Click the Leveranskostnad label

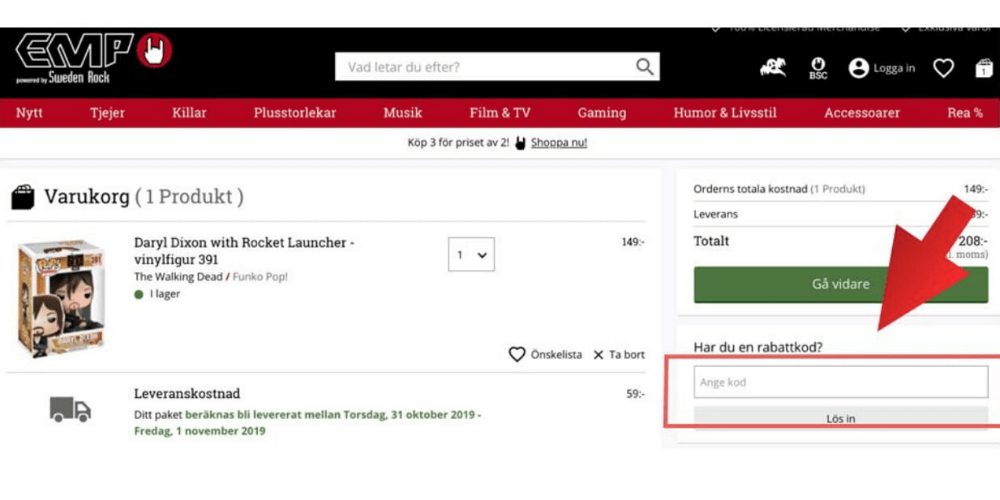click(x=187, y=393)
